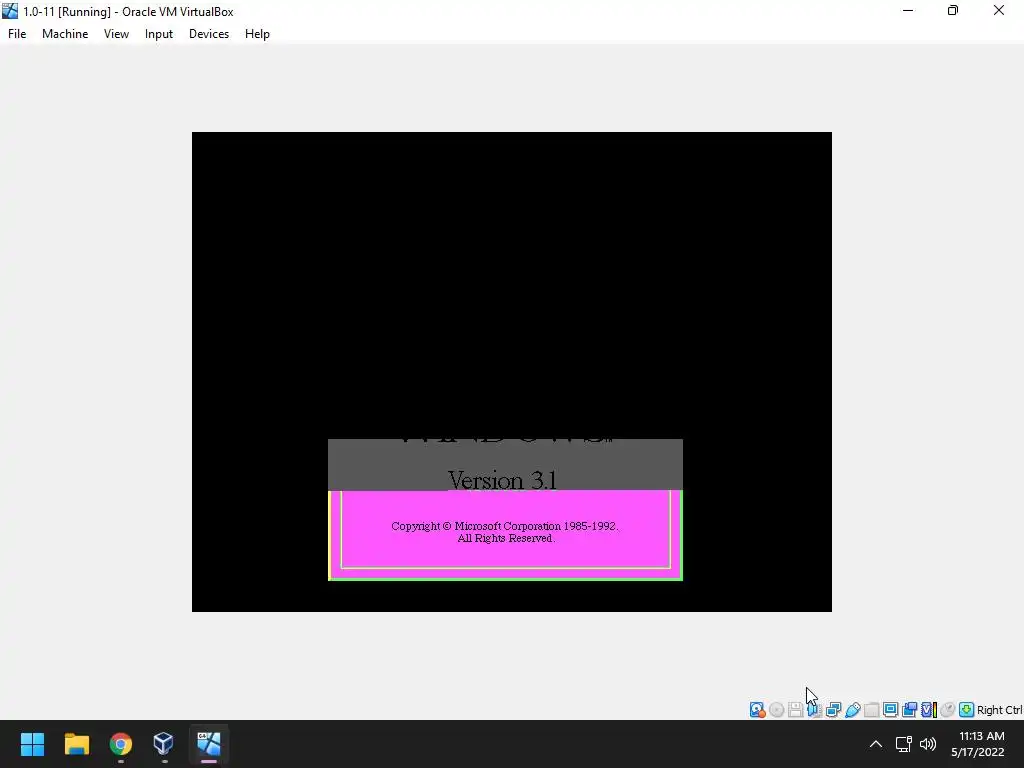Open the View menu
This screenshot has width=1024, height=768.
(x=116, y=34)
